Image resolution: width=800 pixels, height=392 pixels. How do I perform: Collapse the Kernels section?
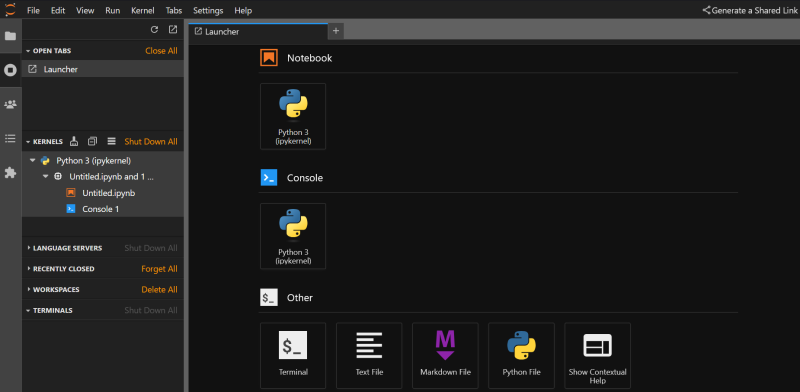(x=28, y=141)
